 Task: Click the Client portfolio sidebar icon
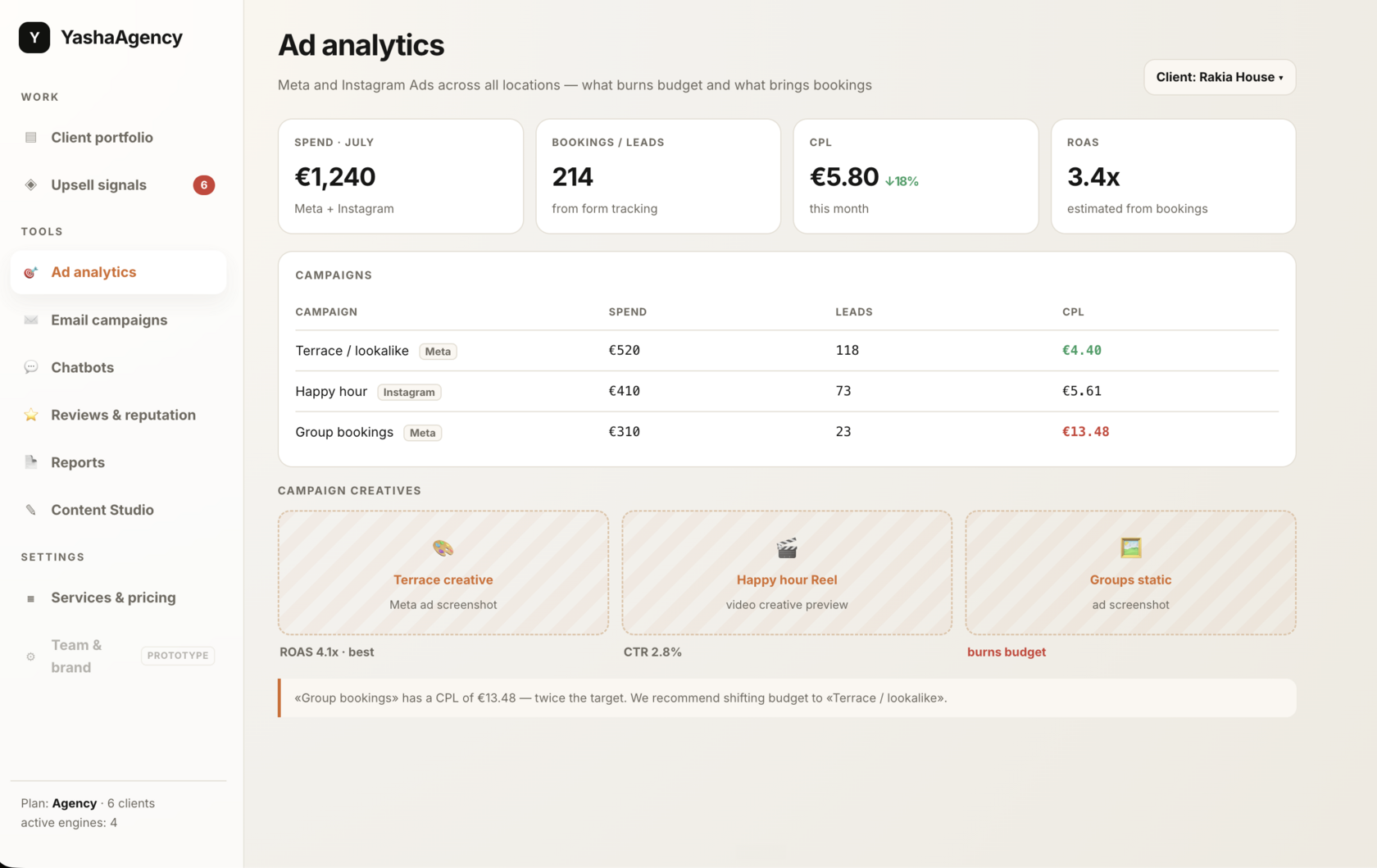[x=31, y=138]
